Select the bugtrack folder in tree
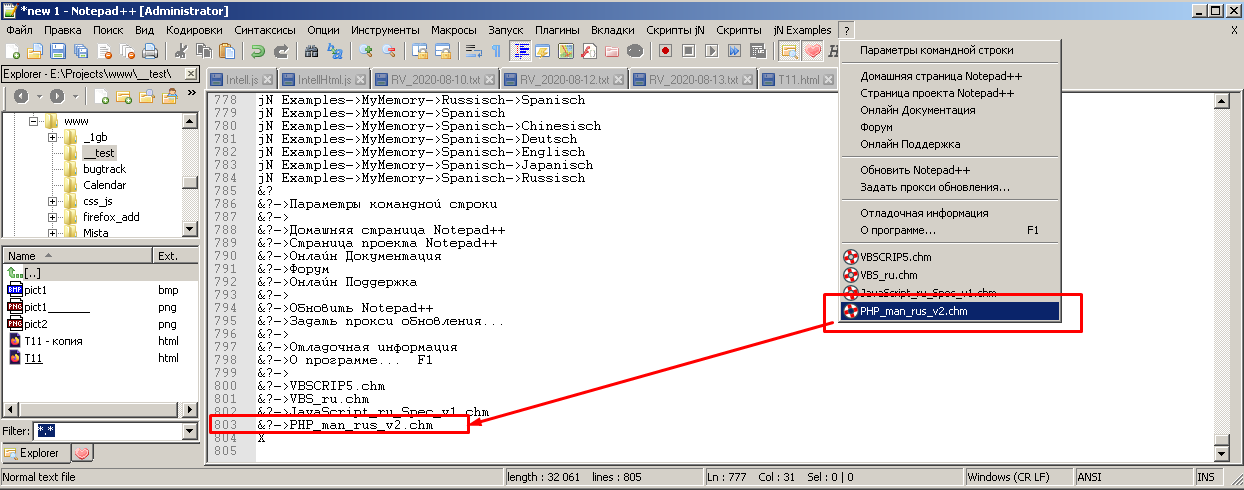 click(104, 169)
